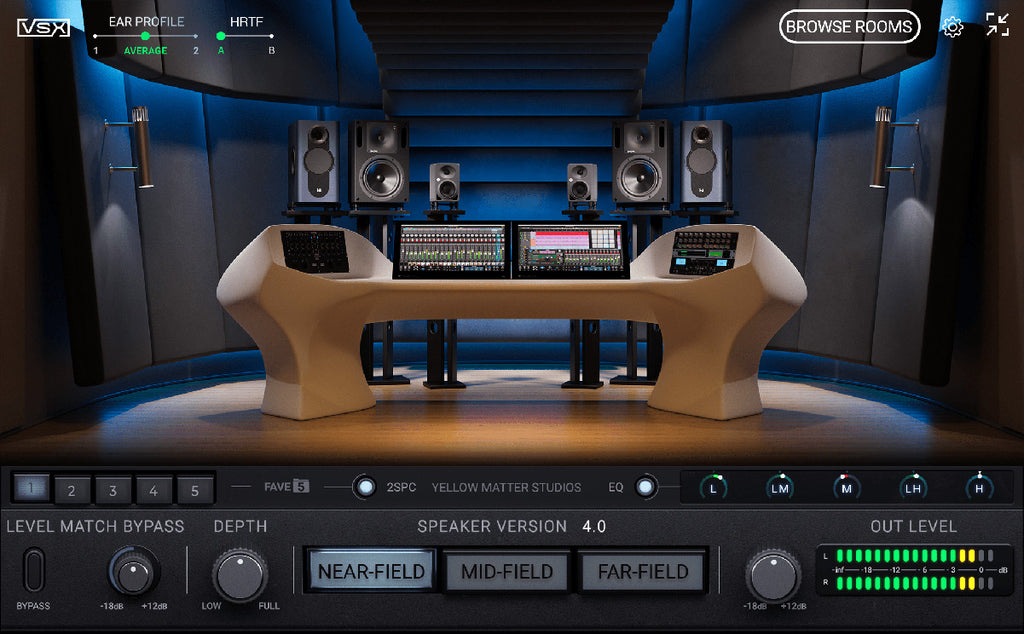Screen dimensions: 1024x634
Task: Click the Ear Profile label
Action: (146, 22)
